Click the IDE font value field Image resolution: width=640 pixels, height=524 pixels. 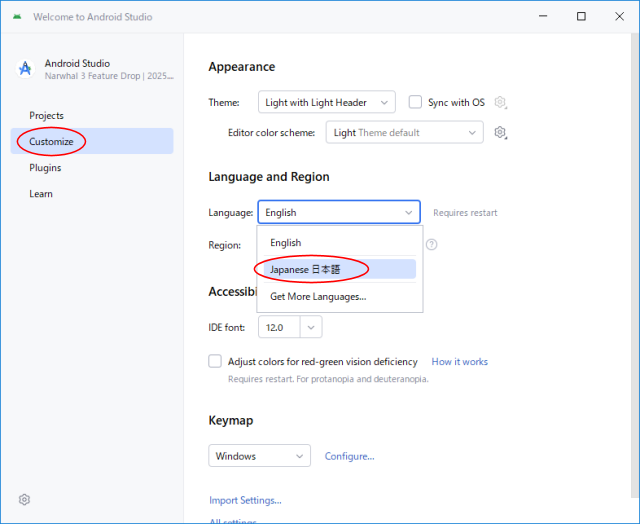point(280,327)
